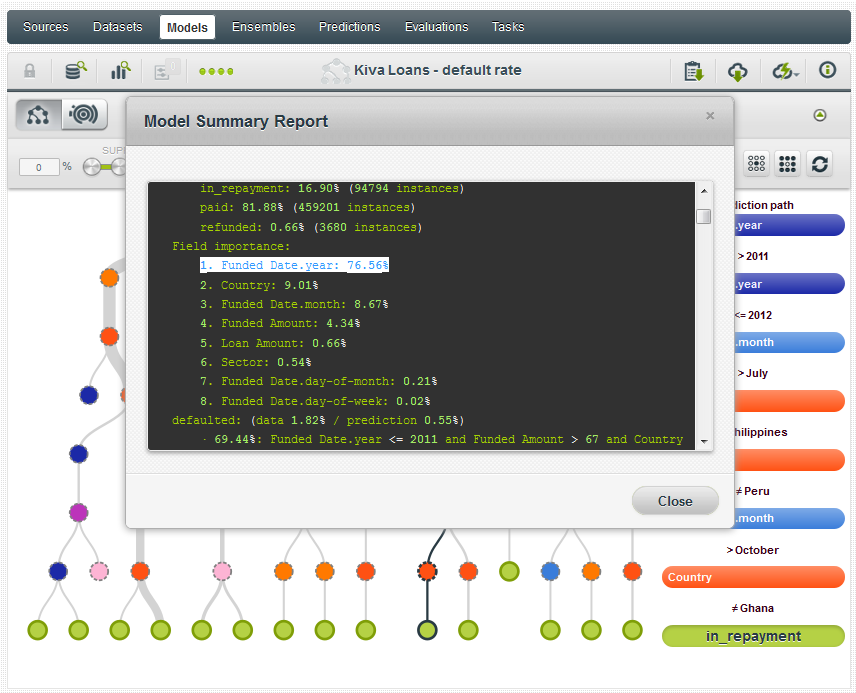Click the four green dots icon
The height and width of the screenshot is (693, 856).
[216, 71]
